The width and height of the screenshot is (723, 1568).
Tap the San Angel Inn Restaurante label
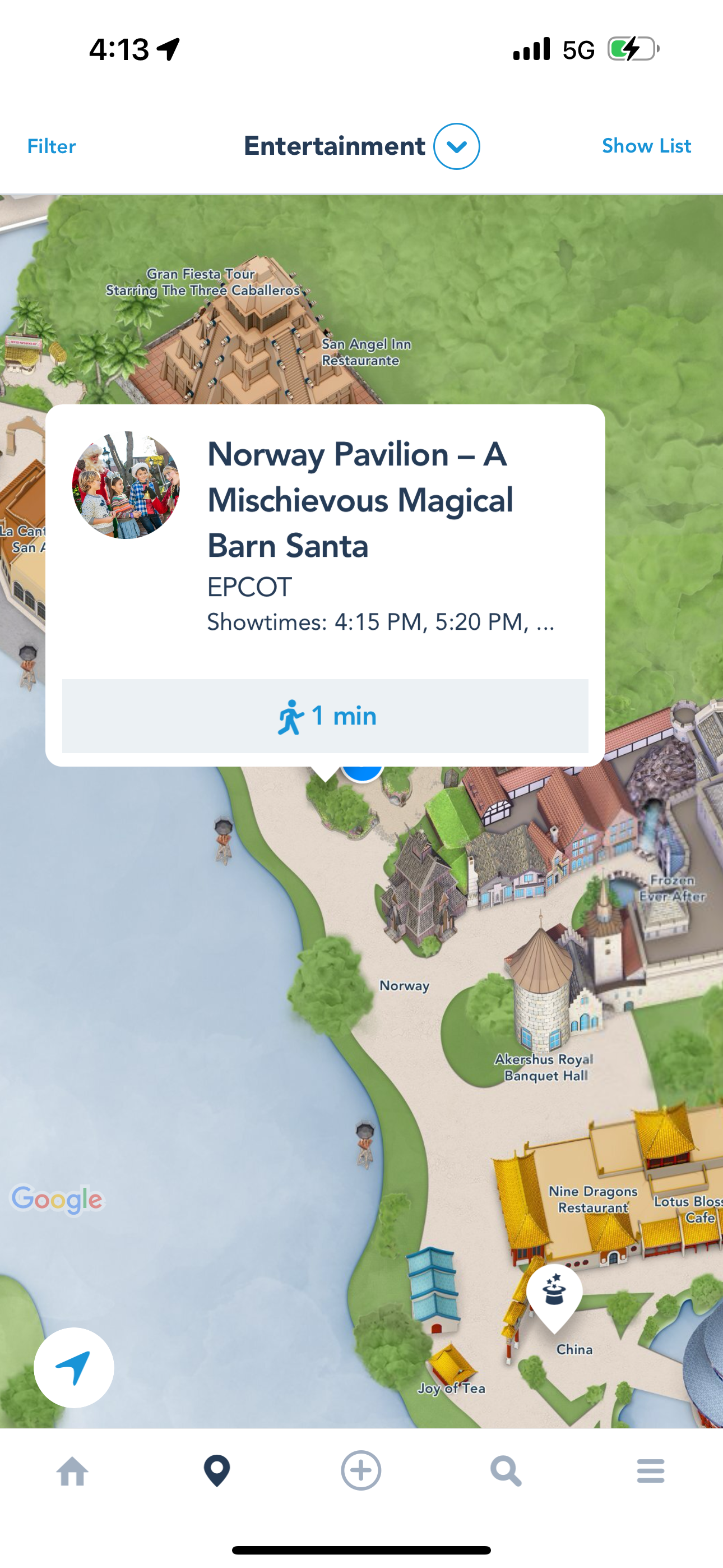point(366,352)
